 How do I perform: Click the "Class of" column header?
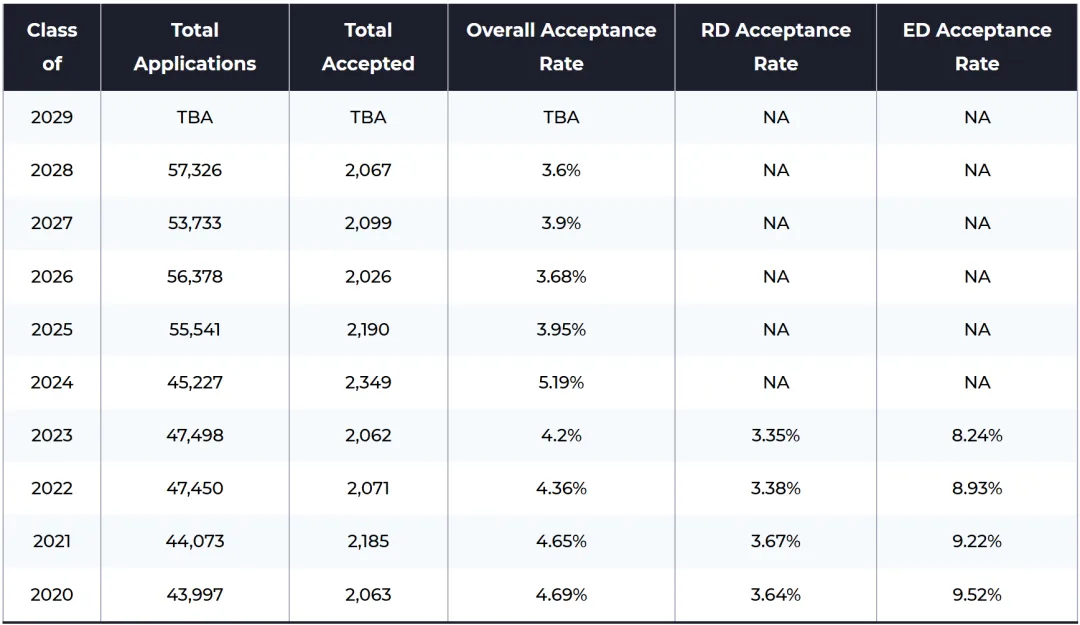pos(52,47)
